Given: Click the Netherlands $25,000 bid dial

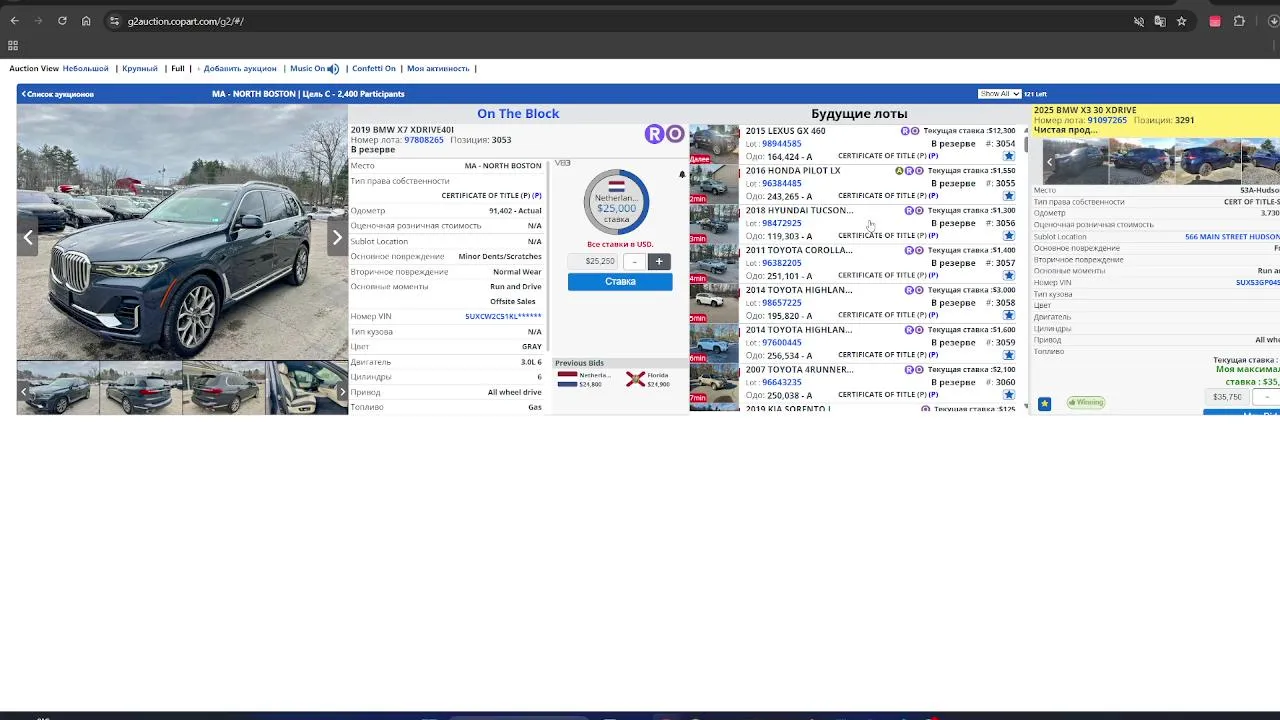Looking at the screenshot, I should point(617,202).
